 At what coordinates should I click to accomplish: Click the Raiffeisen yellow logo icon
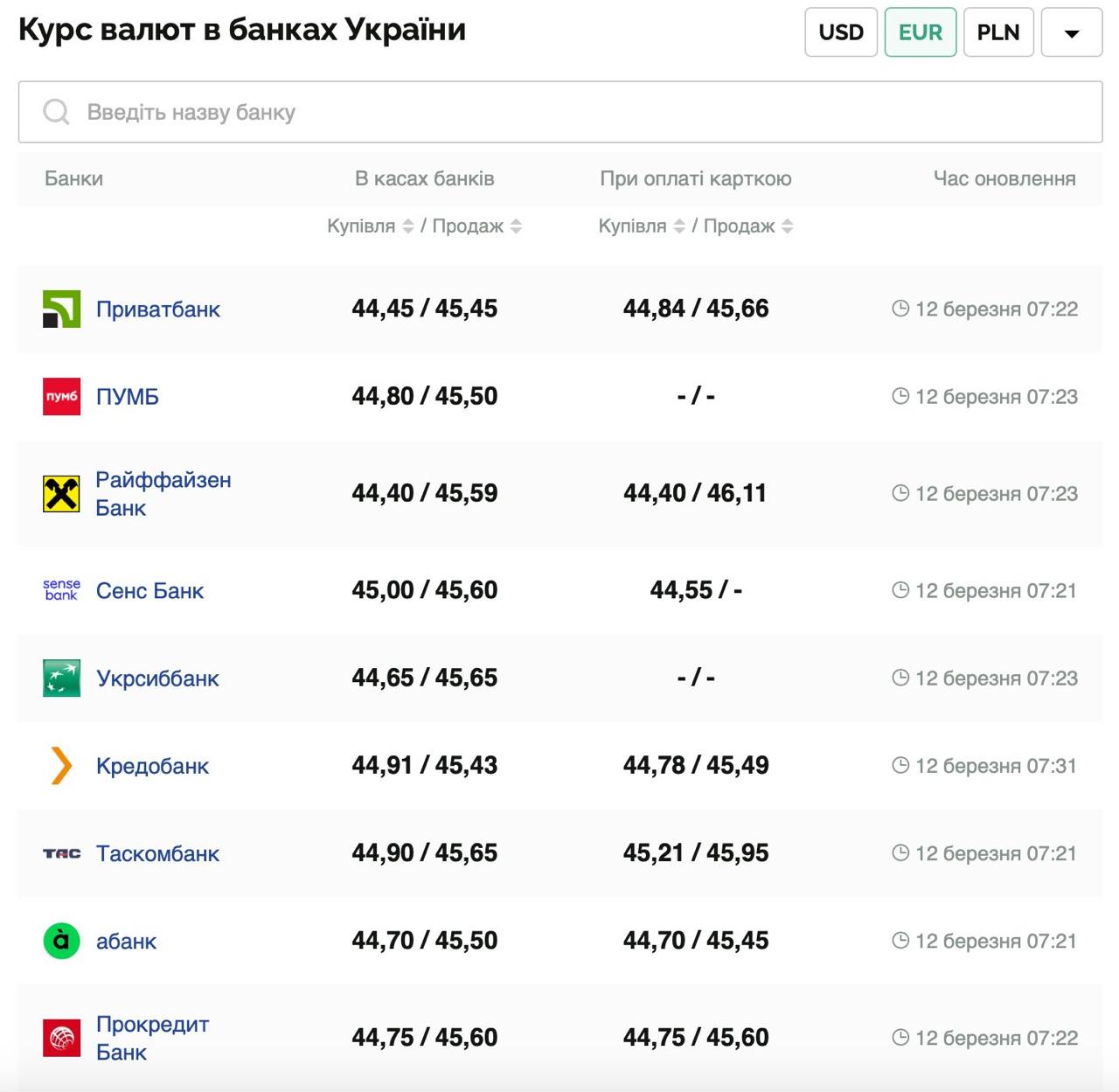coord(61,494)
